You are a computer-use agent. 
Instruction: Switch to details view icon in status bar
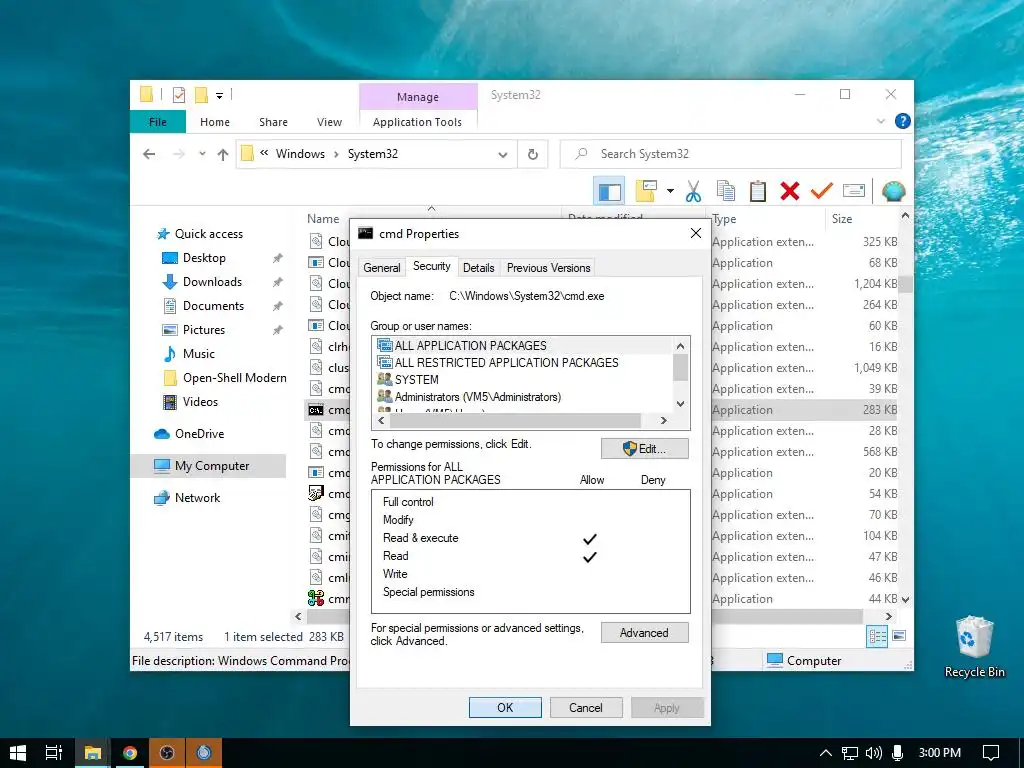877,636
